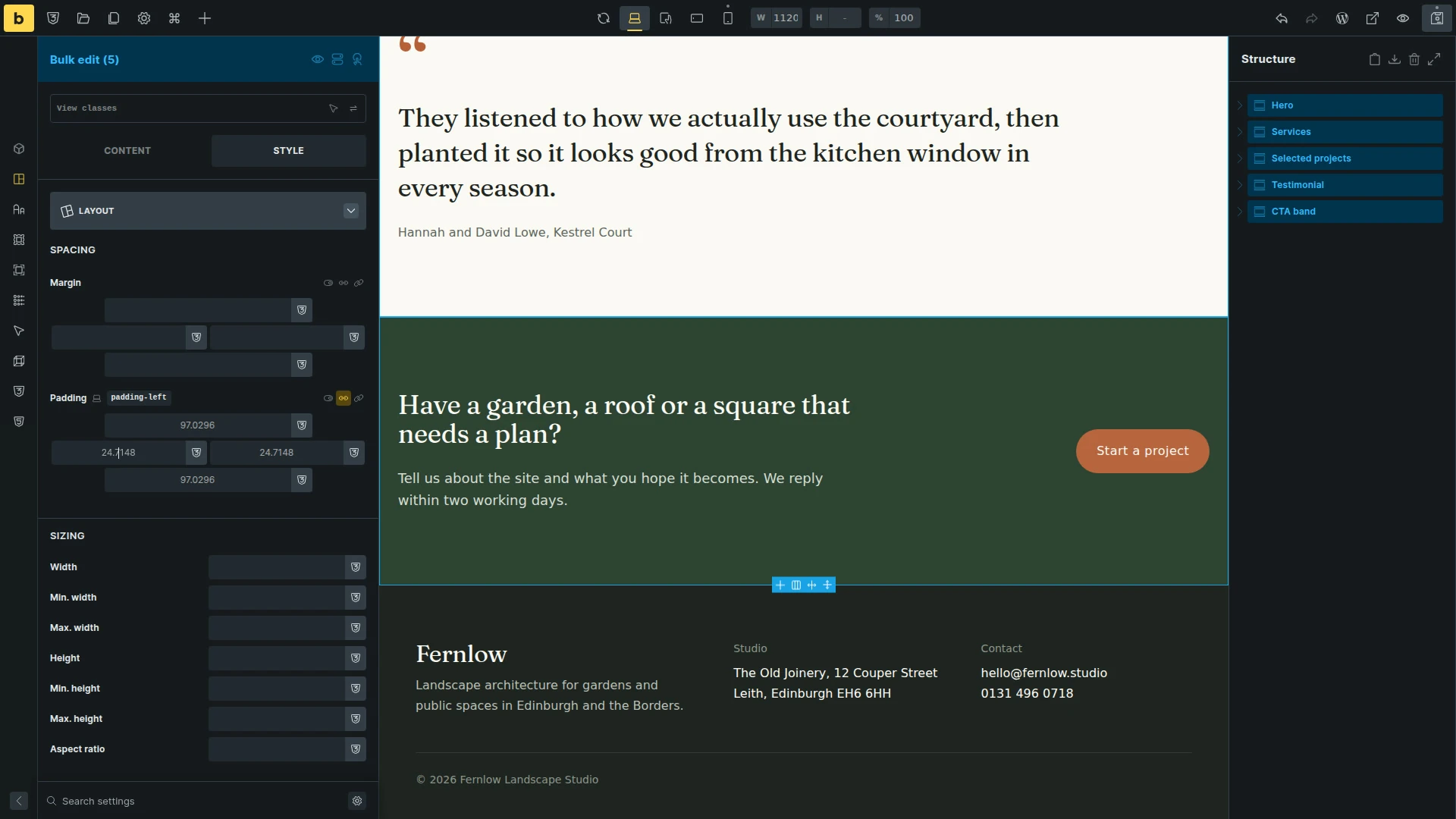Screen dimensions: 1456x819
Task: Click the download icon in Structure panel header
Action: [x=1395, y=59]
